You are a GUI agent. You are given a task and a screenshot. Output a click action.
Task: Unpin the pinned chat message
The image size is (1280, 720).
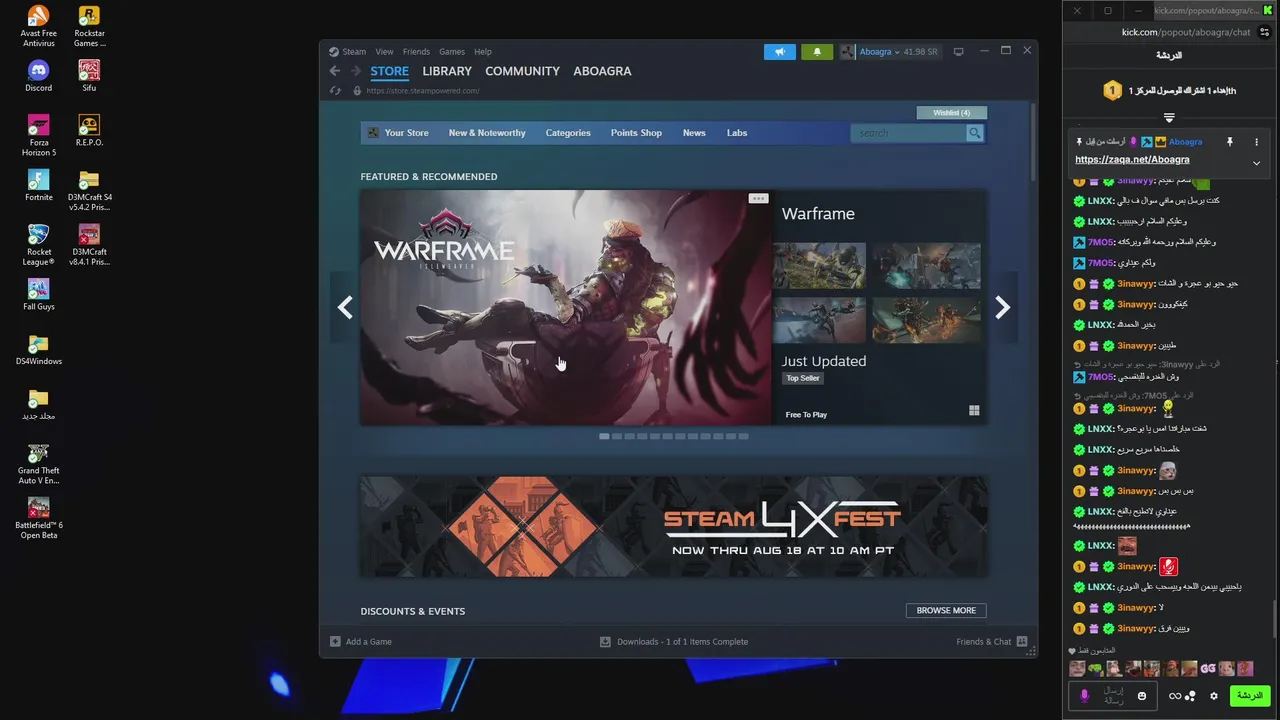click(x=1230, y=142)
